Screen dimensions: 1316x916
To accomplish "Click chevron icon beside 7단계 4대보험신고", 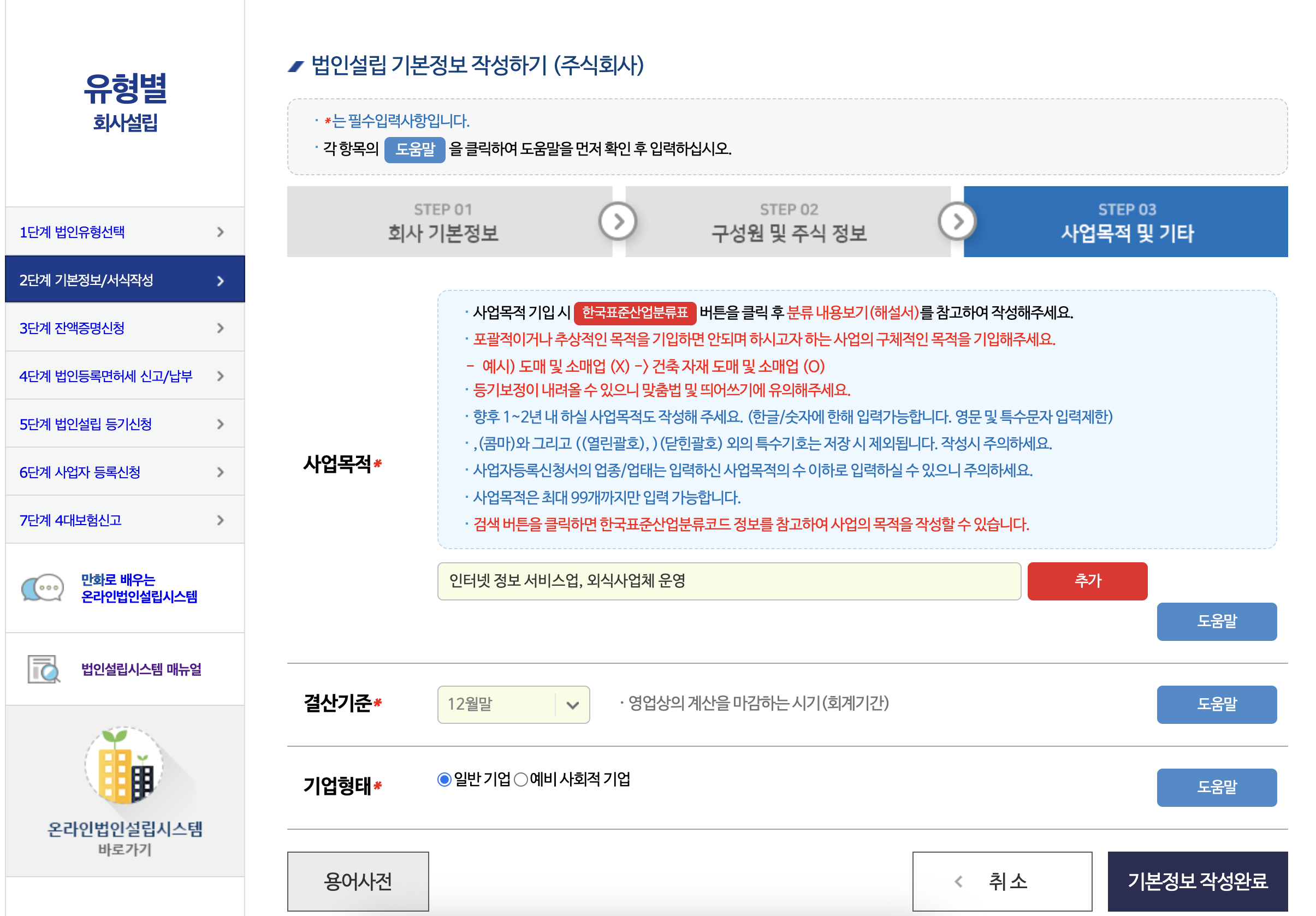I will [221, 520].
